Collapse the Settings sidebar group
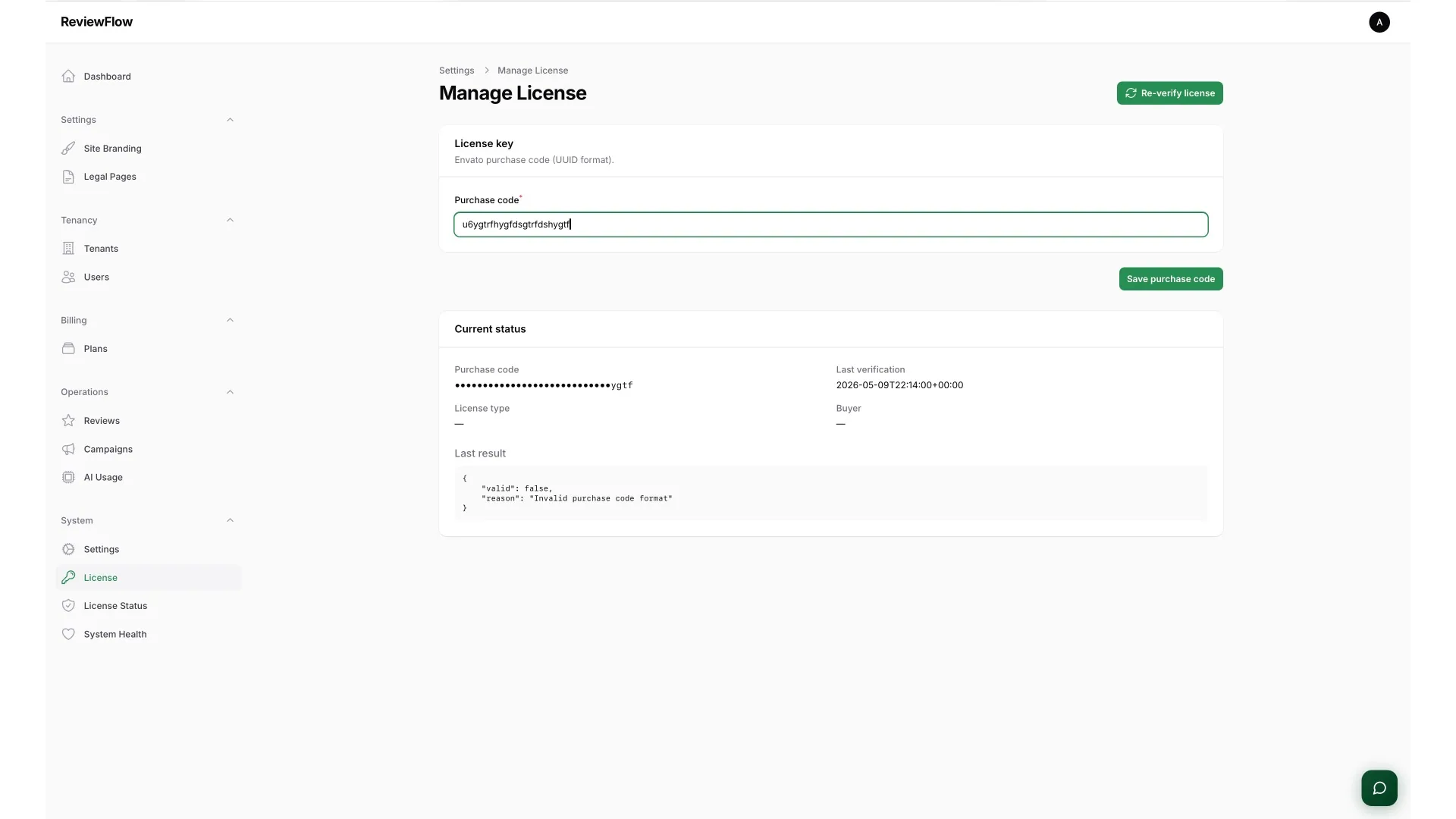 pos(230,120)
